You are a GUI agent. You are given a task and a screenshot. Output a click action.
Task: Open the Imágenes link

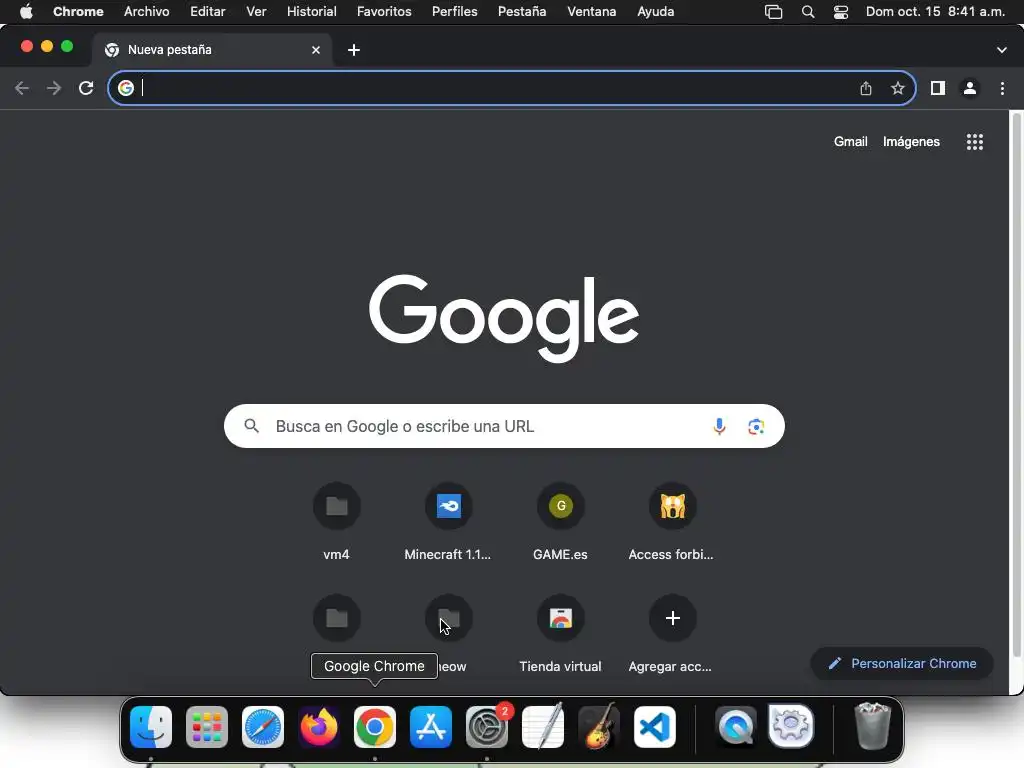911,142
